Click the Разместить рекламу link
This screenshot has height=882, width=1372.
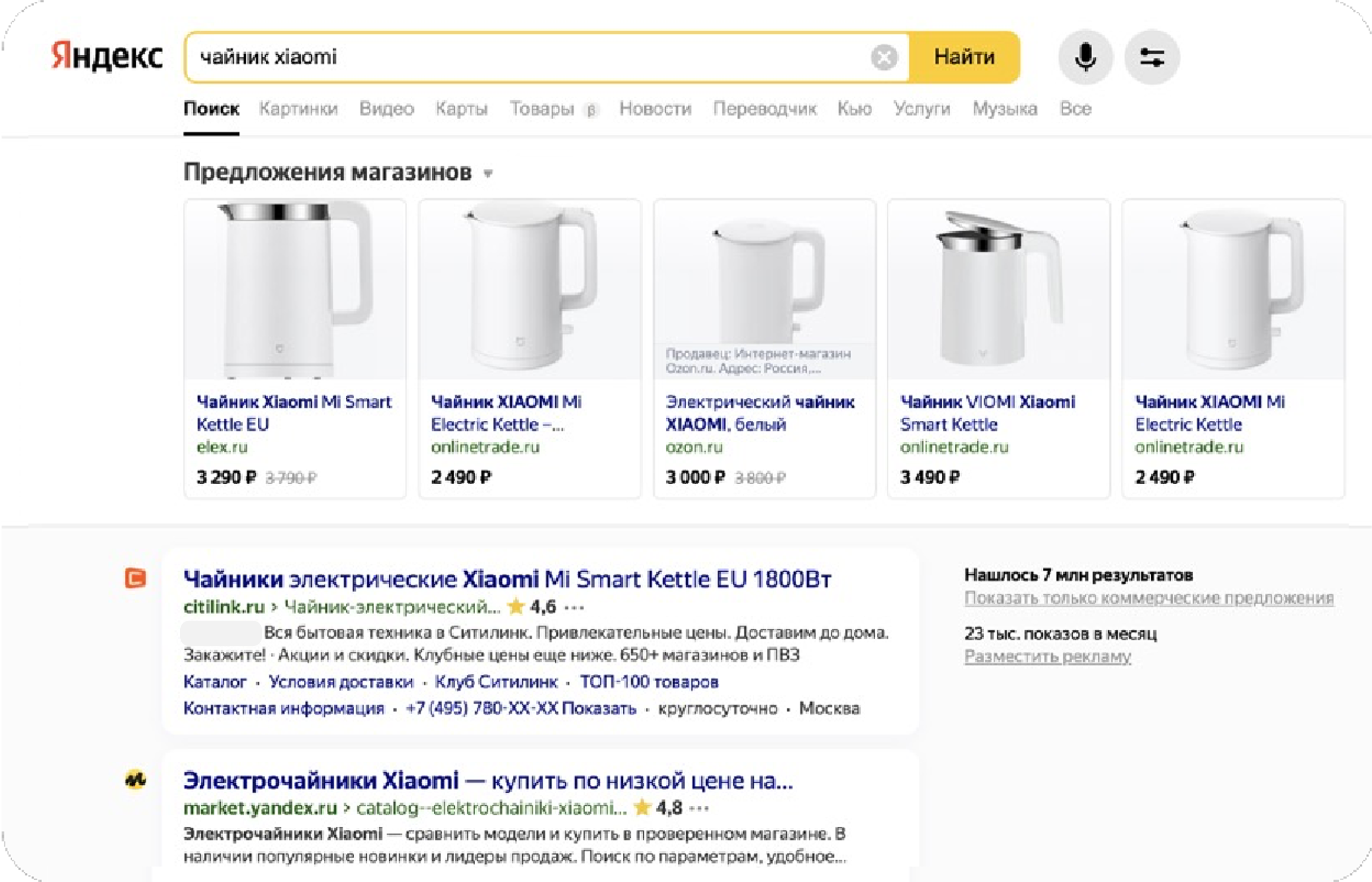pyautogui.click(x=1048, y=656)
